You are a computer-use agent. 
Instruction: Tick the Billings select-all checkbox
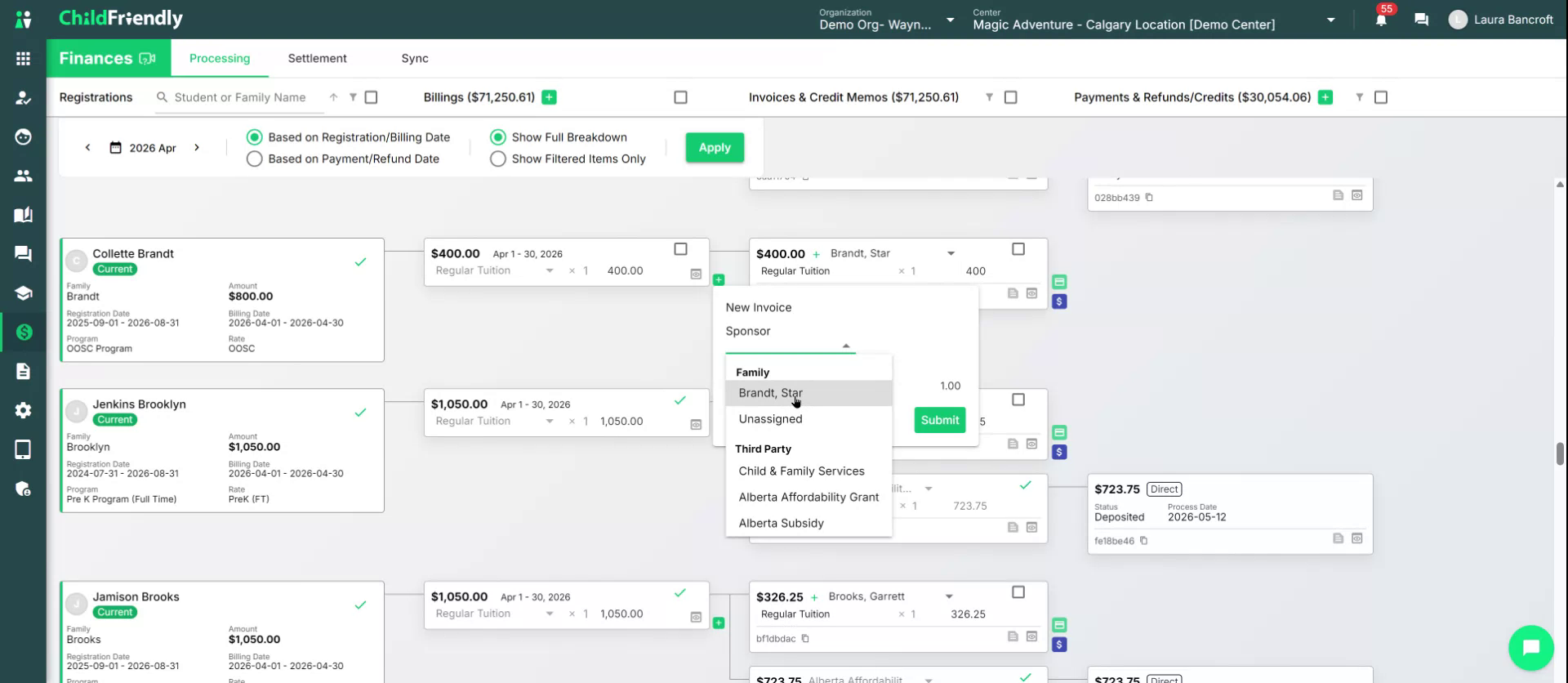(680, 97)
